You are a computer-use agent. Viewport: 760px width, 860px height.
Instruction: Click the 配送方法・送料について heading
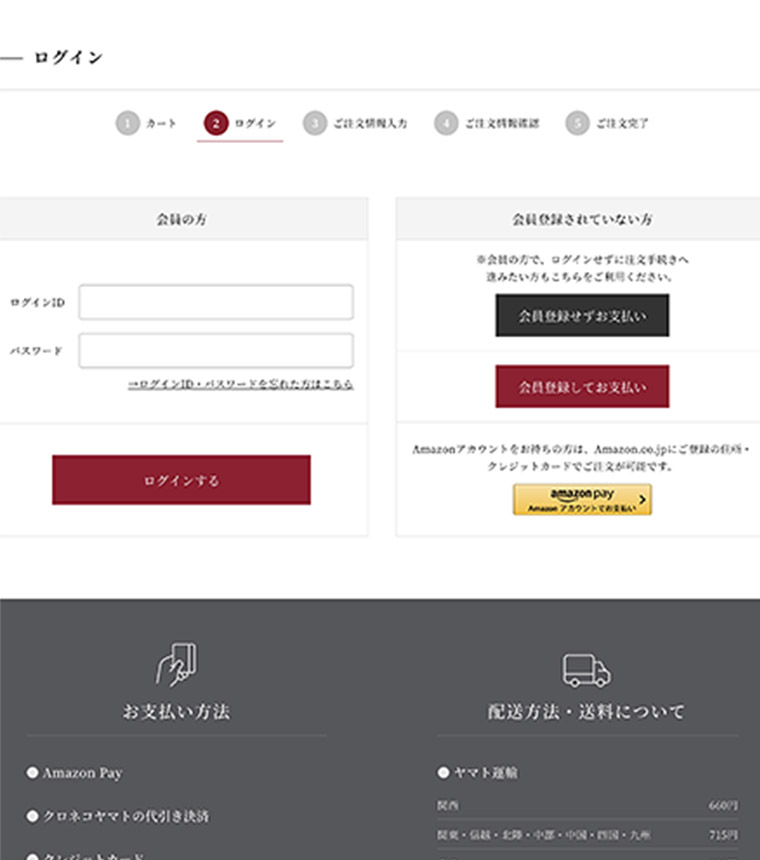[586, 712]
